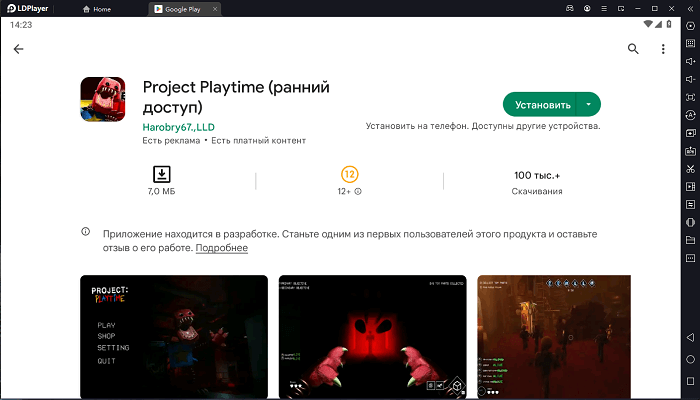This screenshot has width=700, height=400.
Task: Click the 7,0 МБ size text
Action: click(162, 192)
